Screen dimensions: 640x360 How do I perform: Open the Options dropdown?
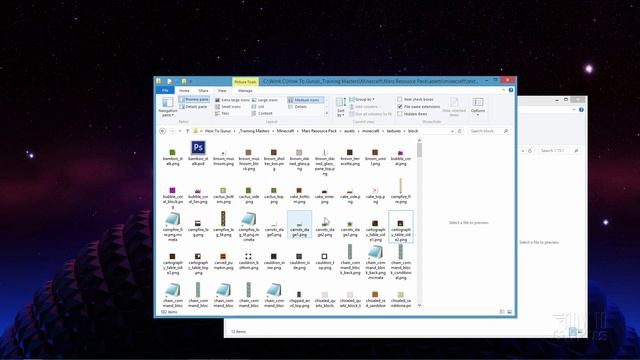pos(478,107)
